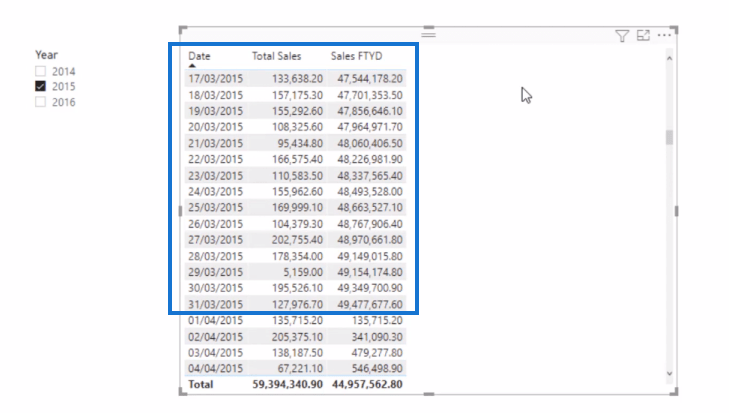Click Total Sales value 157,175.30
The image size is (729, 413).
[x=297, y=95]
